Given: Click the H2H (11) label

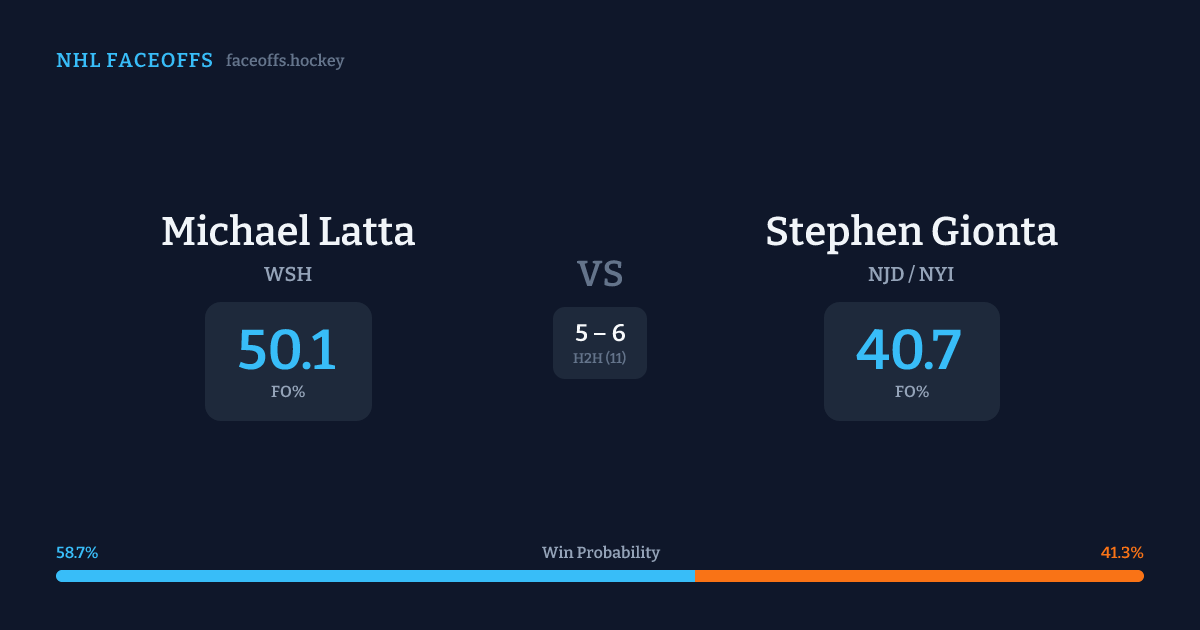Looking at the screenshot, I should pos(600,358).
